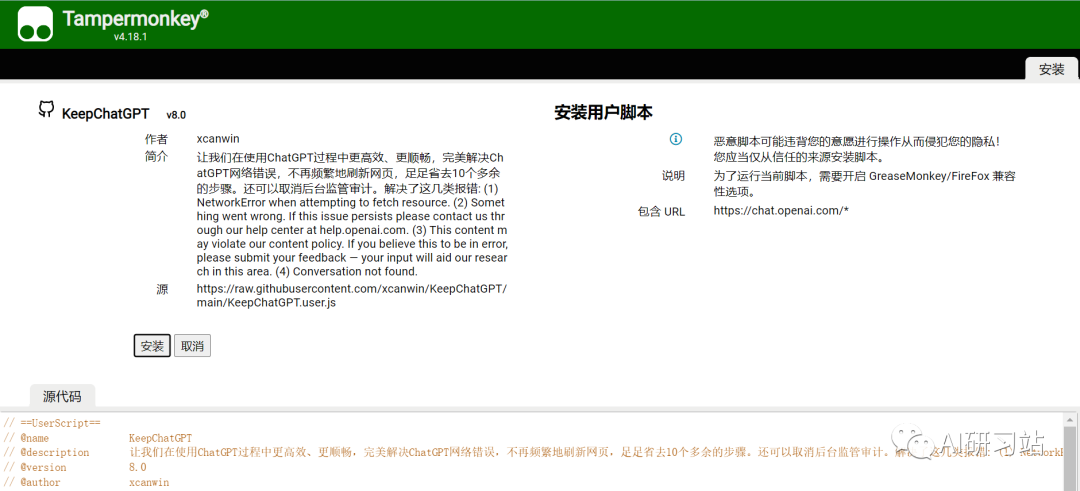The height and width of the screenshot is (491, 1080).
Task: Click the 简介 label
Action: coord(156,156)
